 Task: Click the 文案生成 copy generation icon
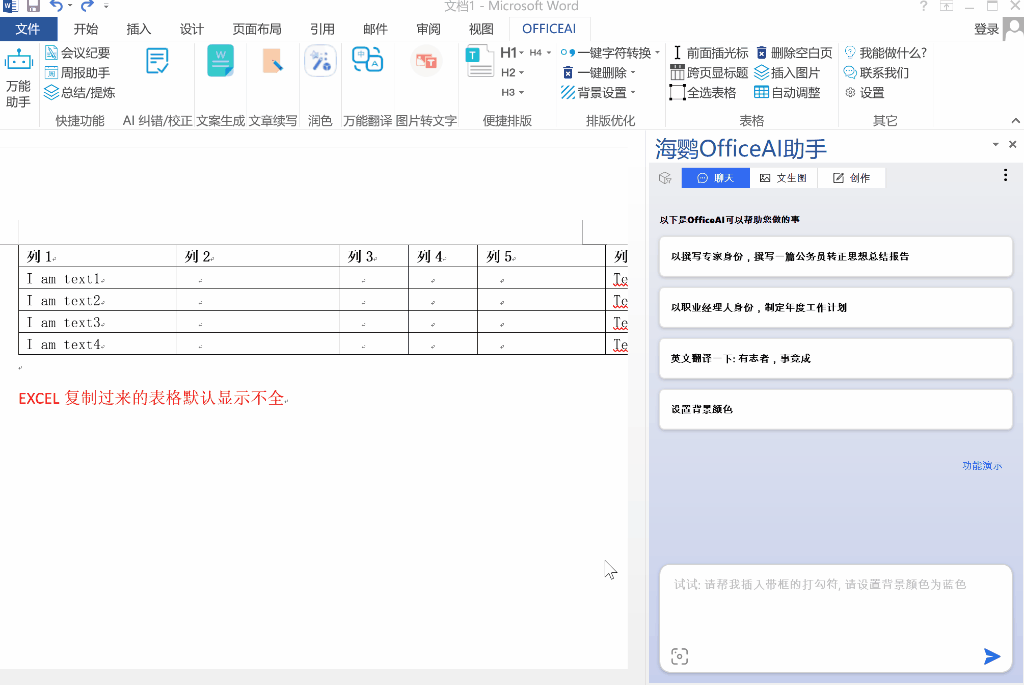(x=220, y=62)
